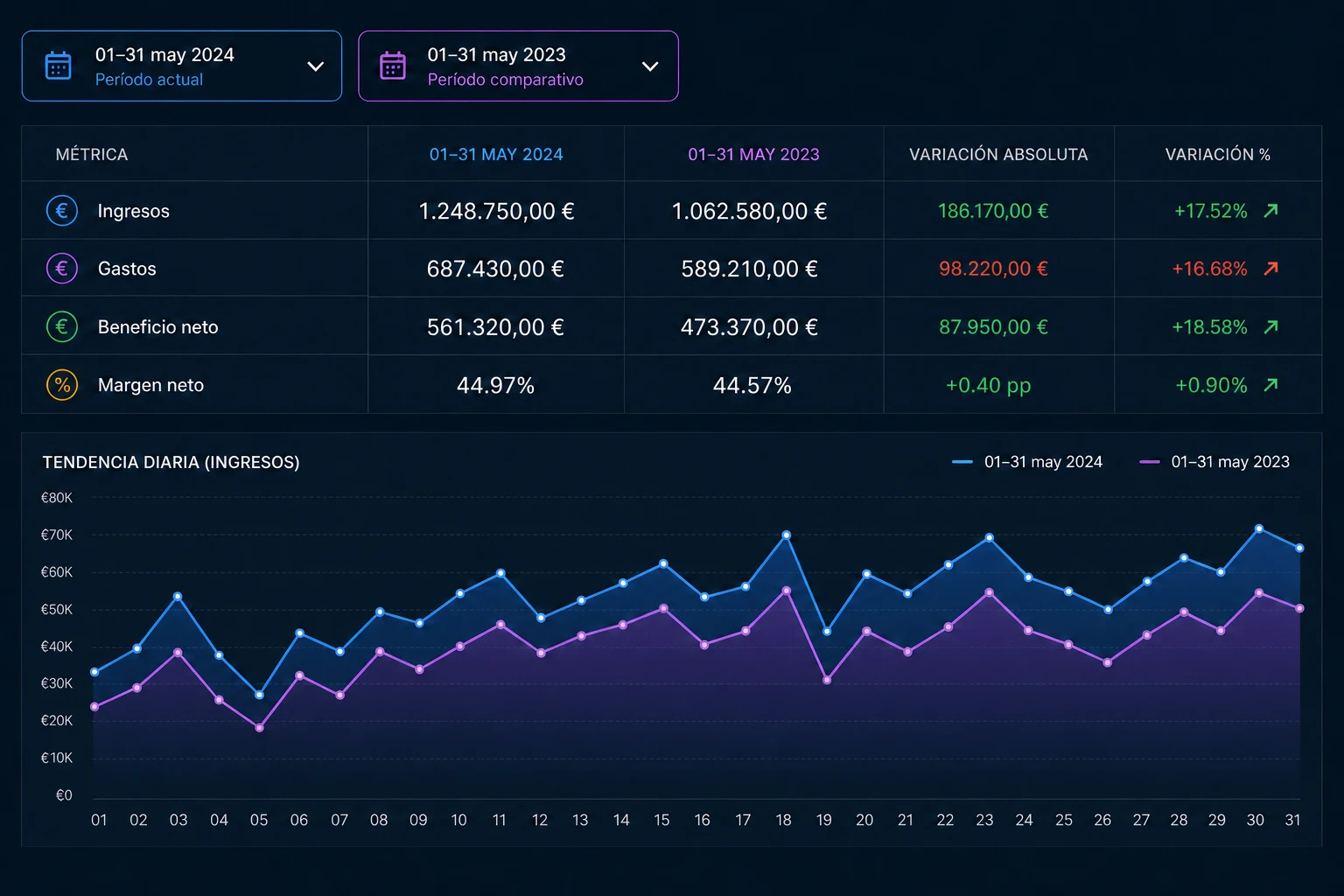
Task: Click the value 1.248.750,00 €
Action: (496, 211)
